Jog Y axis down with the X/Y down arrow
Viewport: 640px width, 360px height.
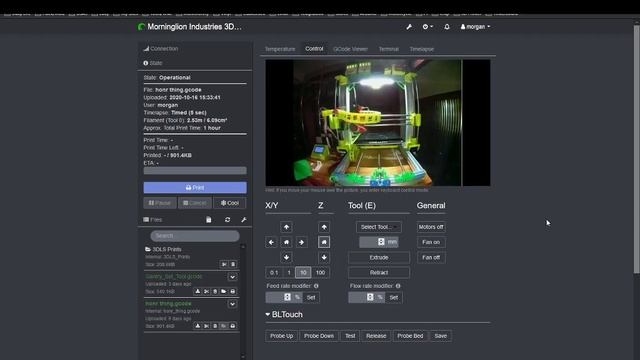(x=286, y=257)
